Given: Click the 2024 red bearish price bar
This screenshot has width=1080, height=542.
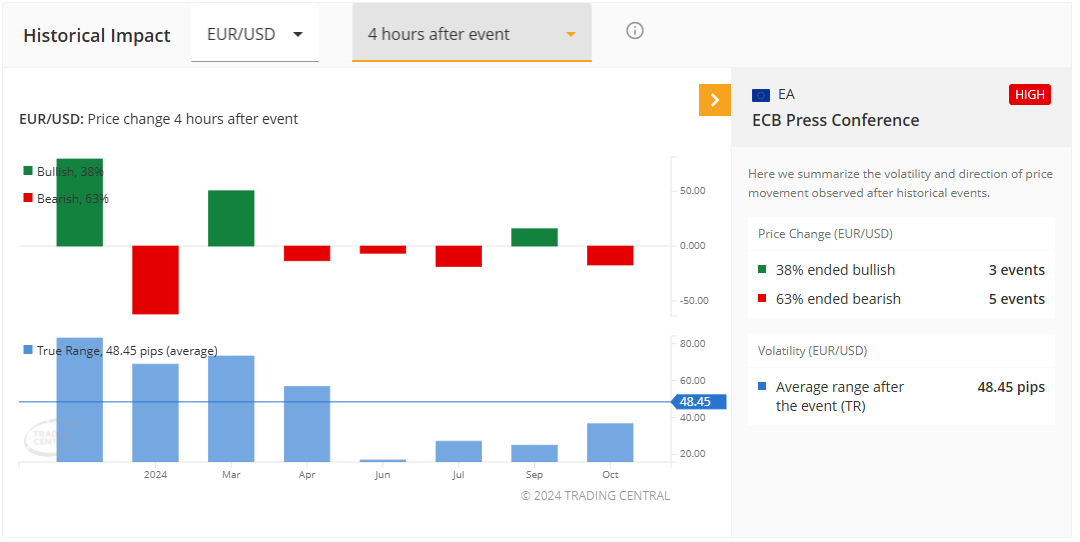Looking at the screenshot, I should [x=156, y=280].
